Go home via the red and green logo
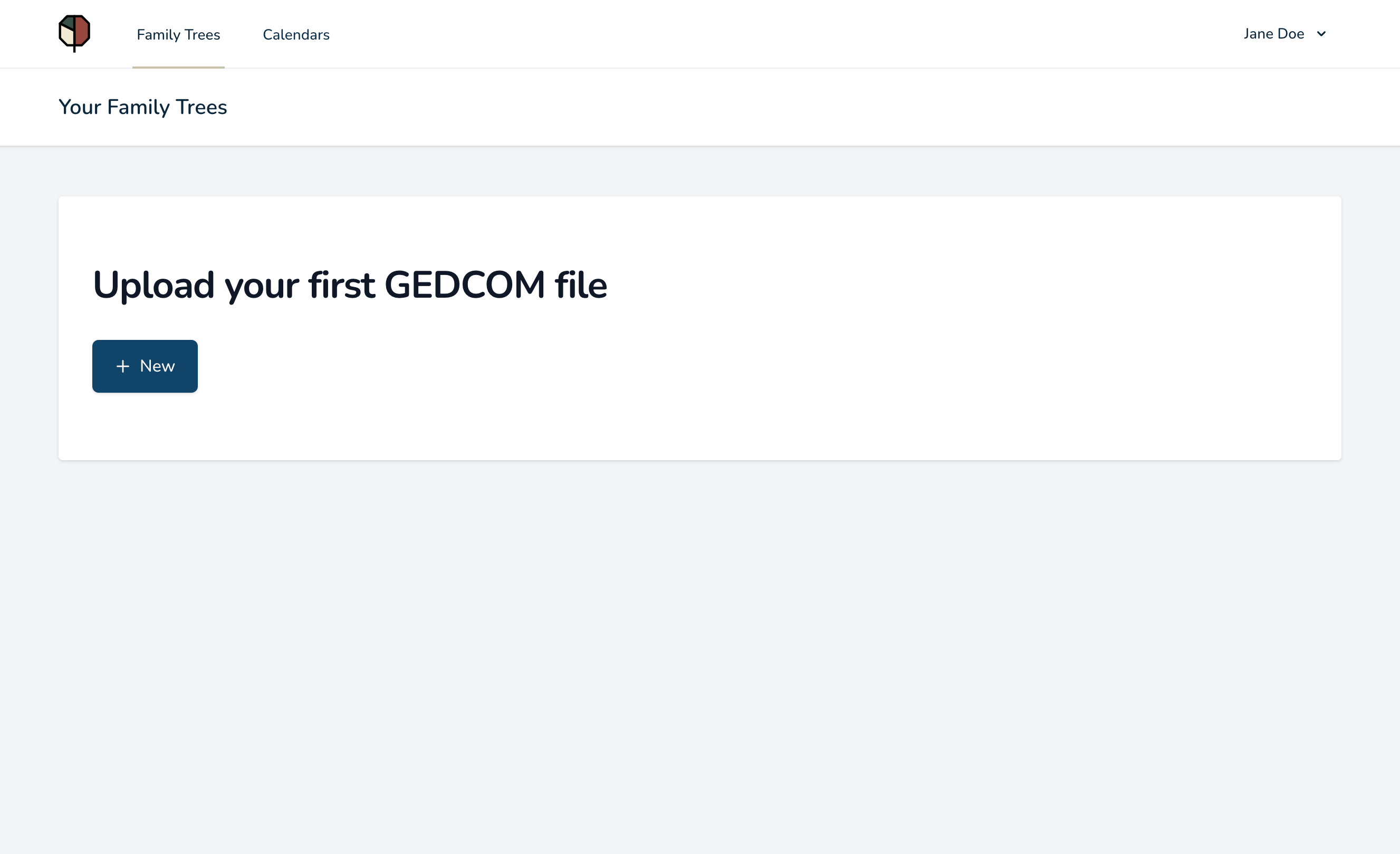This screenshot has width=1400, height=854. point(74,33)
